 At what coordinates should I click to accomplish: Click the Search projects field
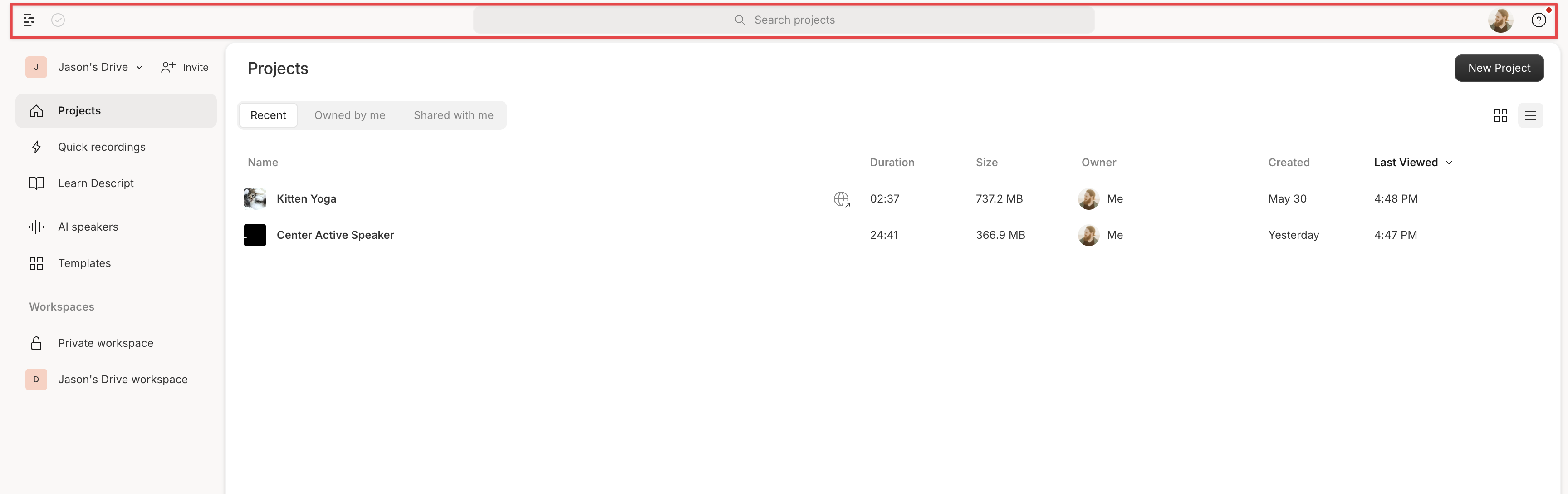pos(784,20)
